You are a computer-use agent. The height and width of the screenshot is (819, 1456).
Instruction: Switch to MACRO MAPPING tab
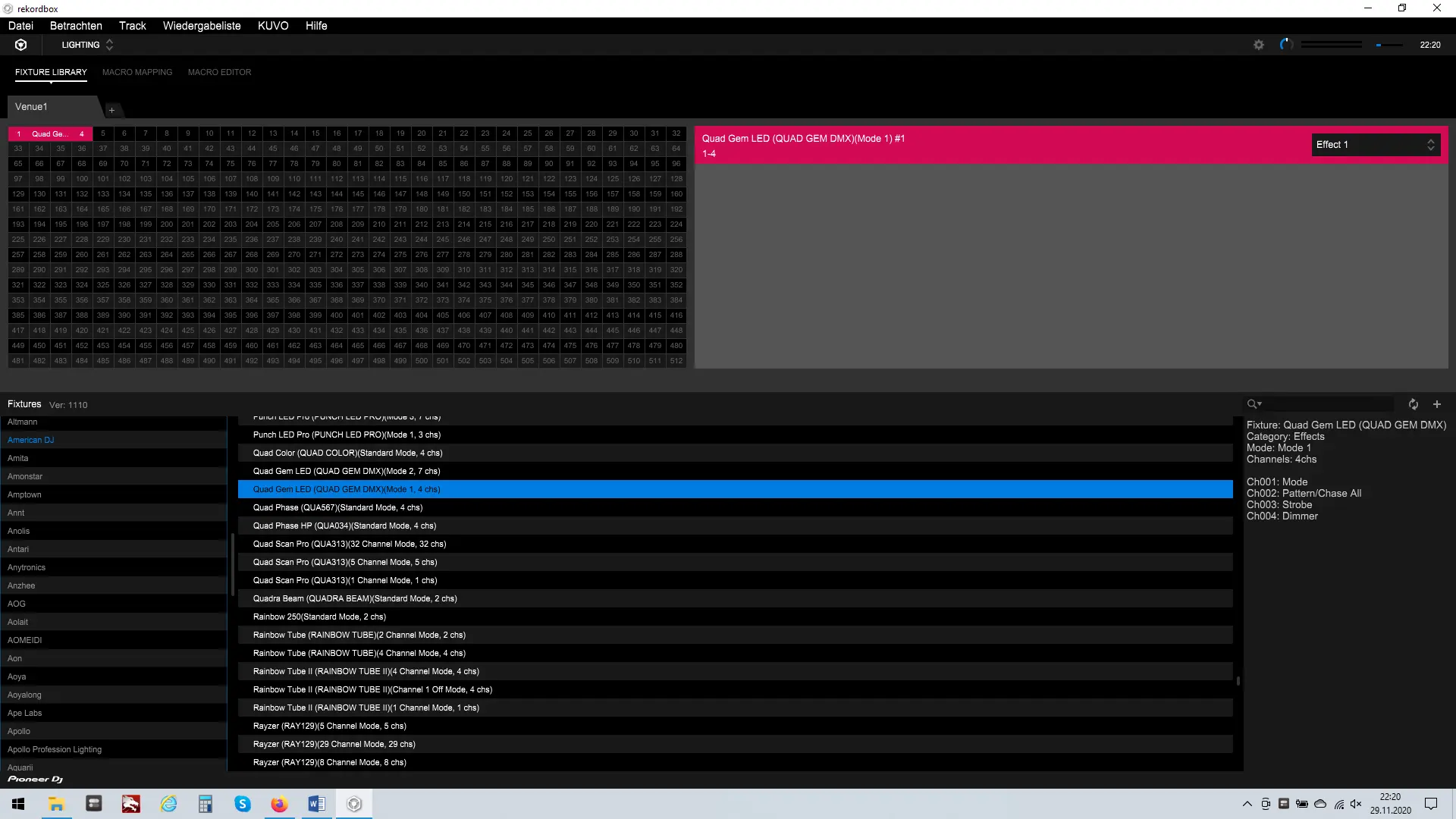pyautogui.click(x=137, y=72)
